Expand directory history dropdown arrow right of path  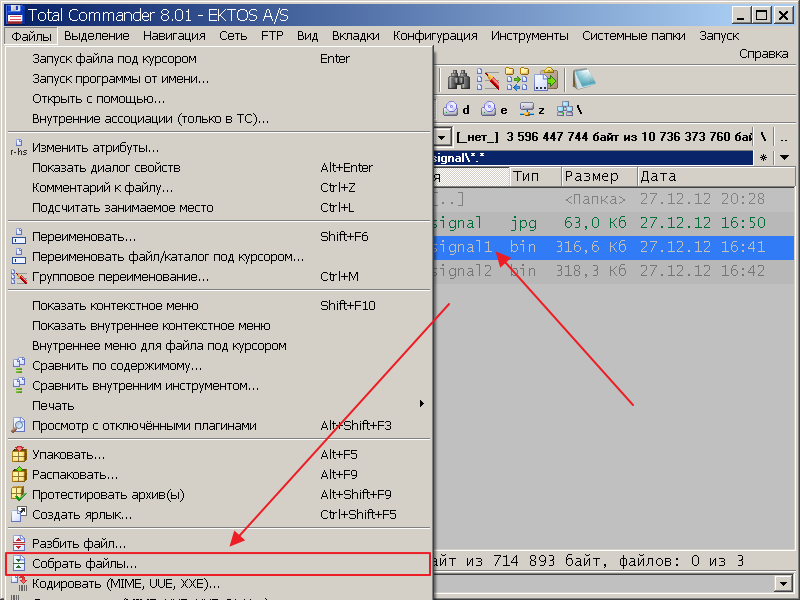784,157
